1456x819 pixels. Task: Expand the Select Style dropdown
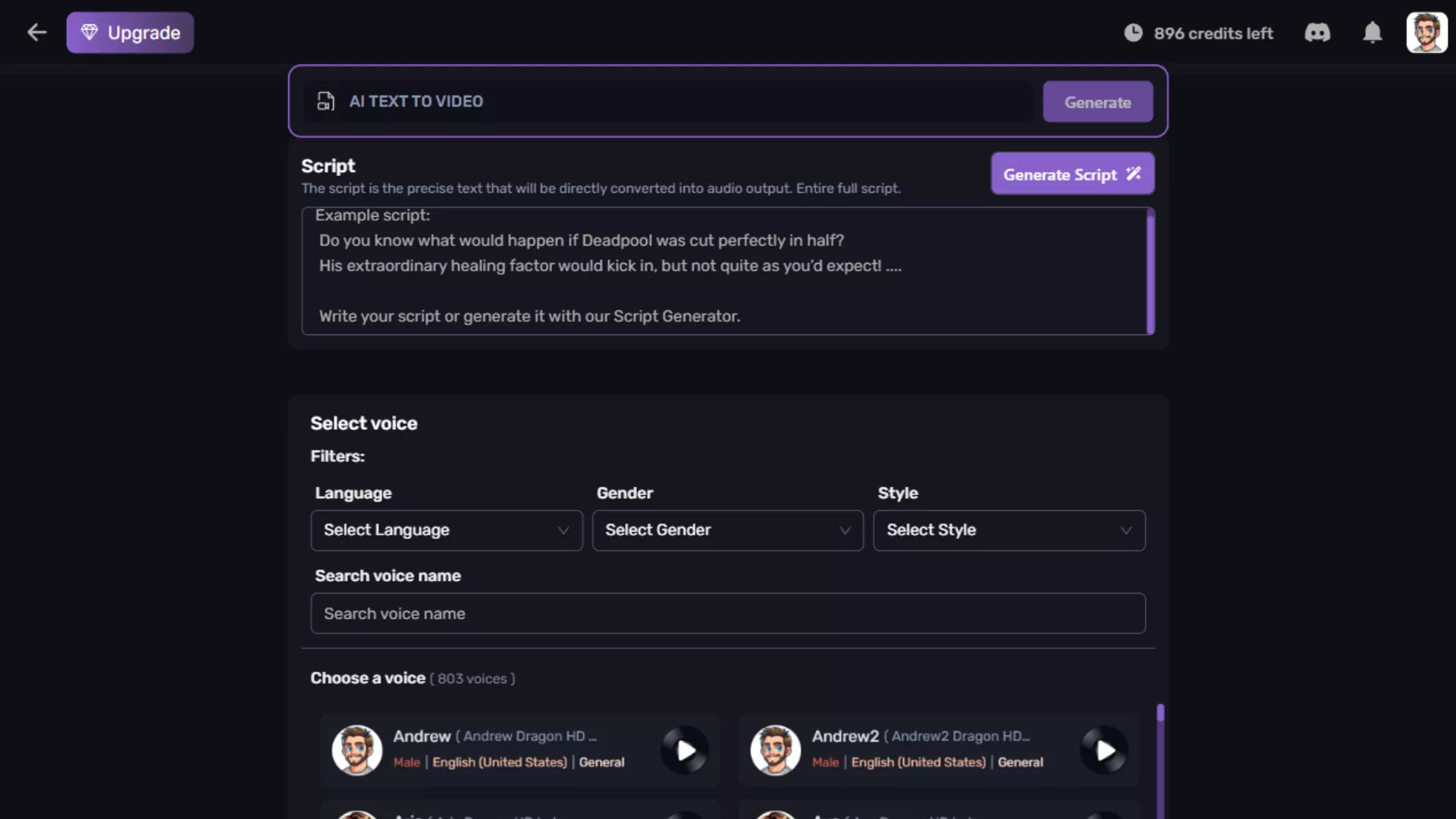(x=1009, y=530)
